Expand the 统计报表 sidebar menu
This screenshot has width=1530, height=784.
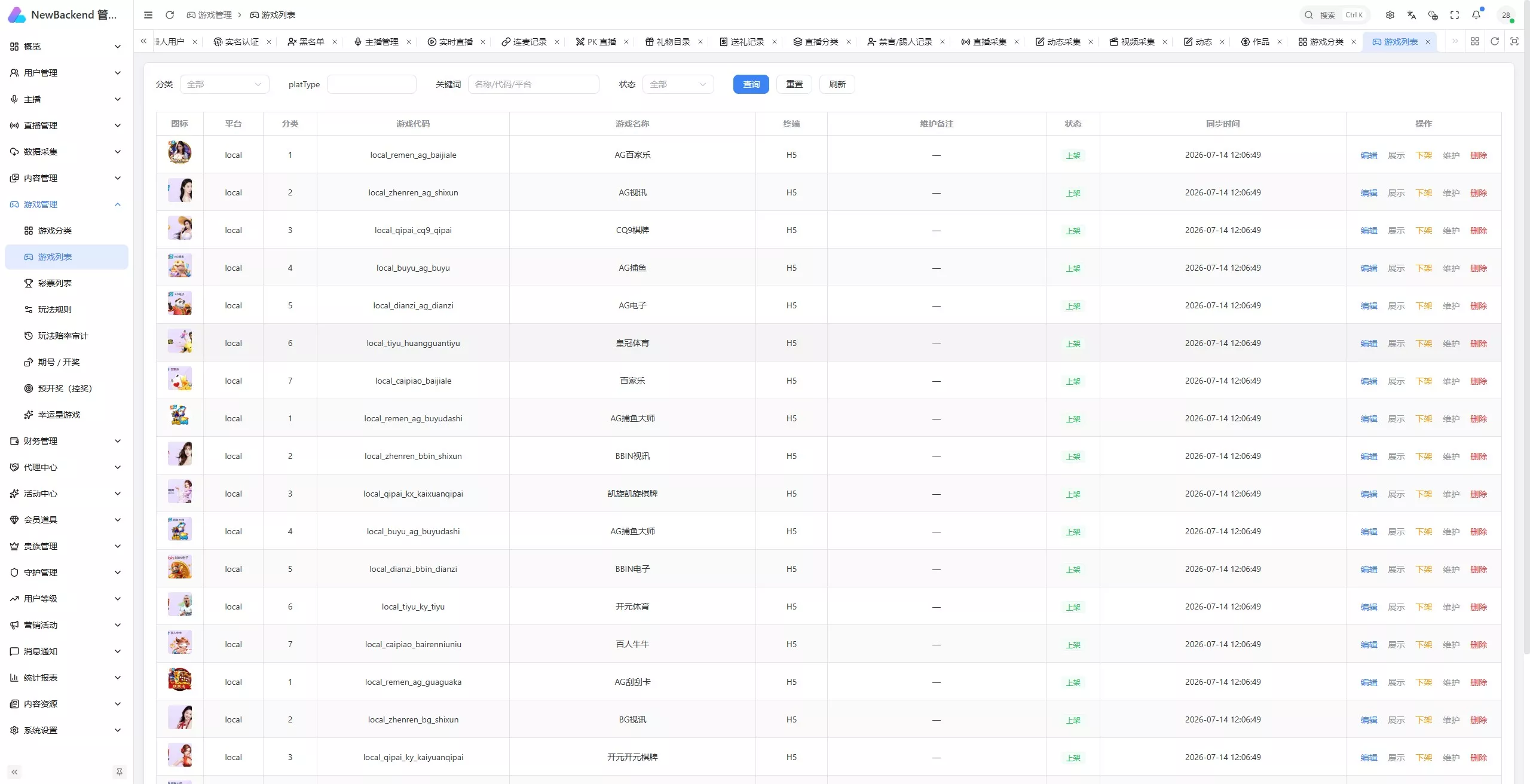pyautogui.click(x=66, y=678)
